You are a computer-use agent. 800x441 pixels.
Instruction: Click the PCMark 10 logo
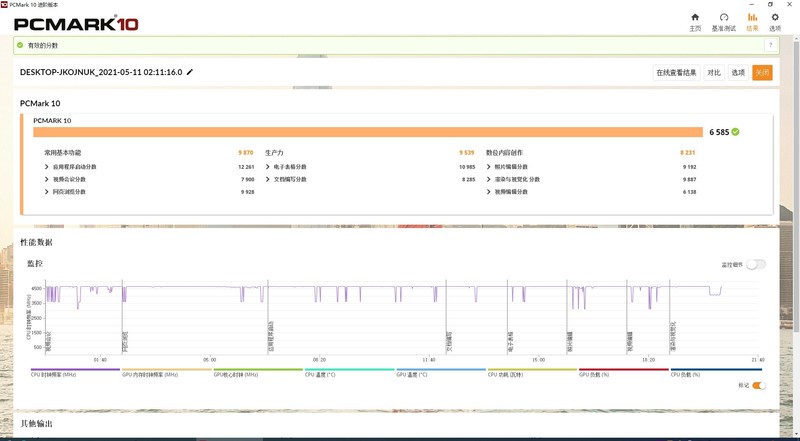[75, 22]
